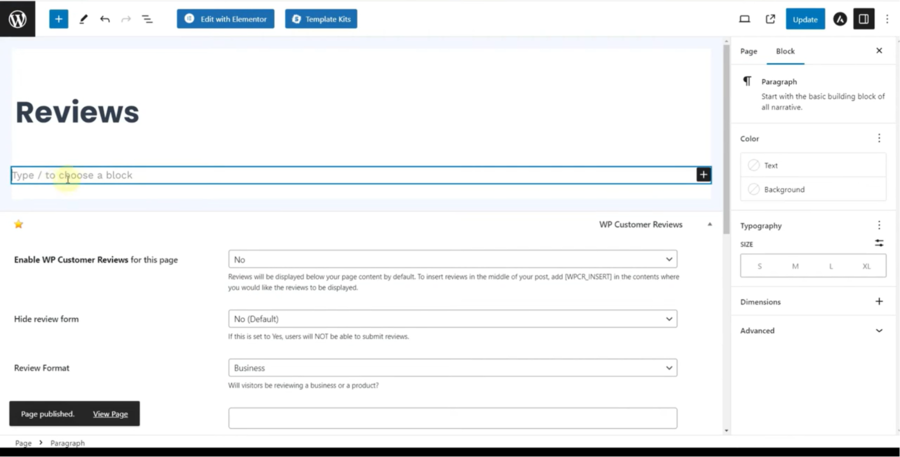
Task: Click the empty field below Review Format
Action: tap(452, 418)
